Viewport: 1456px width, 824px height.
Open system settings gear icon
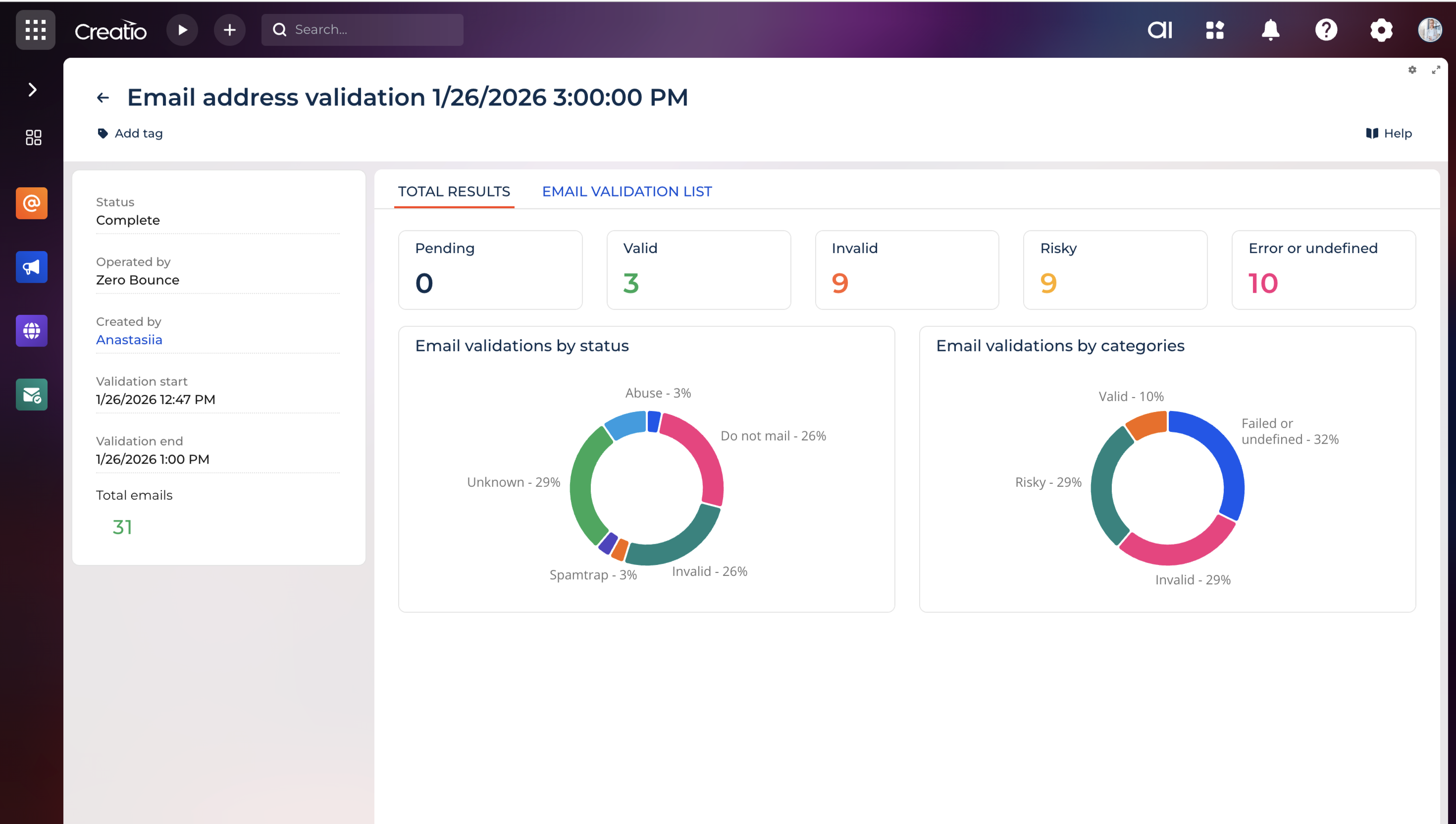click(x=1381, y=30)
